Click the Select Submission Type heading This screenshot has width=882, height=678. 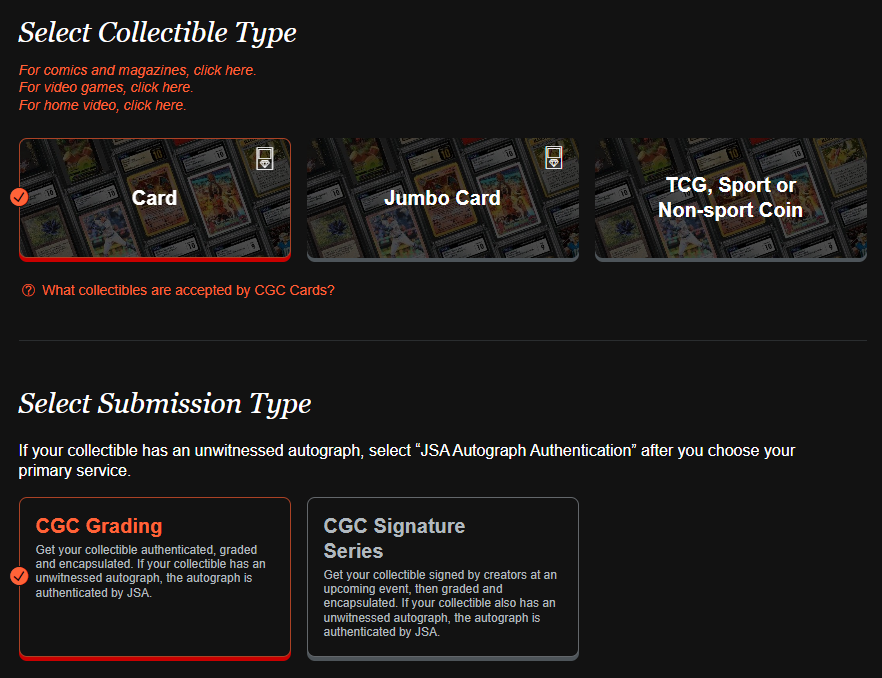point(164,403)
